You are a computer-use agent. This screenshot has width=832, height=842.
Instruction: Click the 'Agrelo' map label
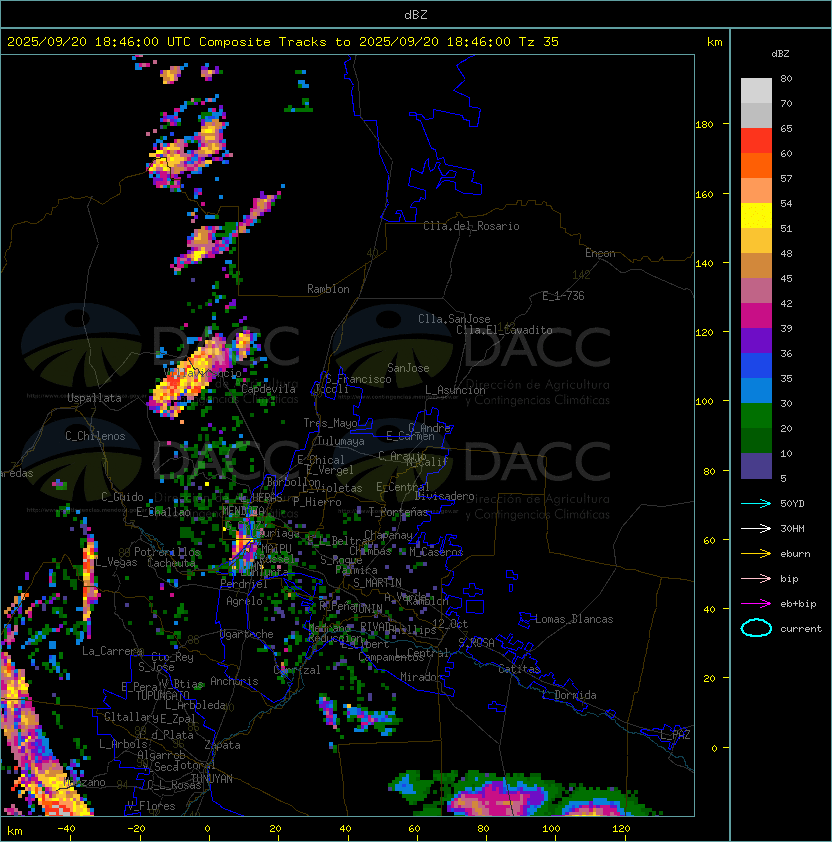(x=244, y=601)
